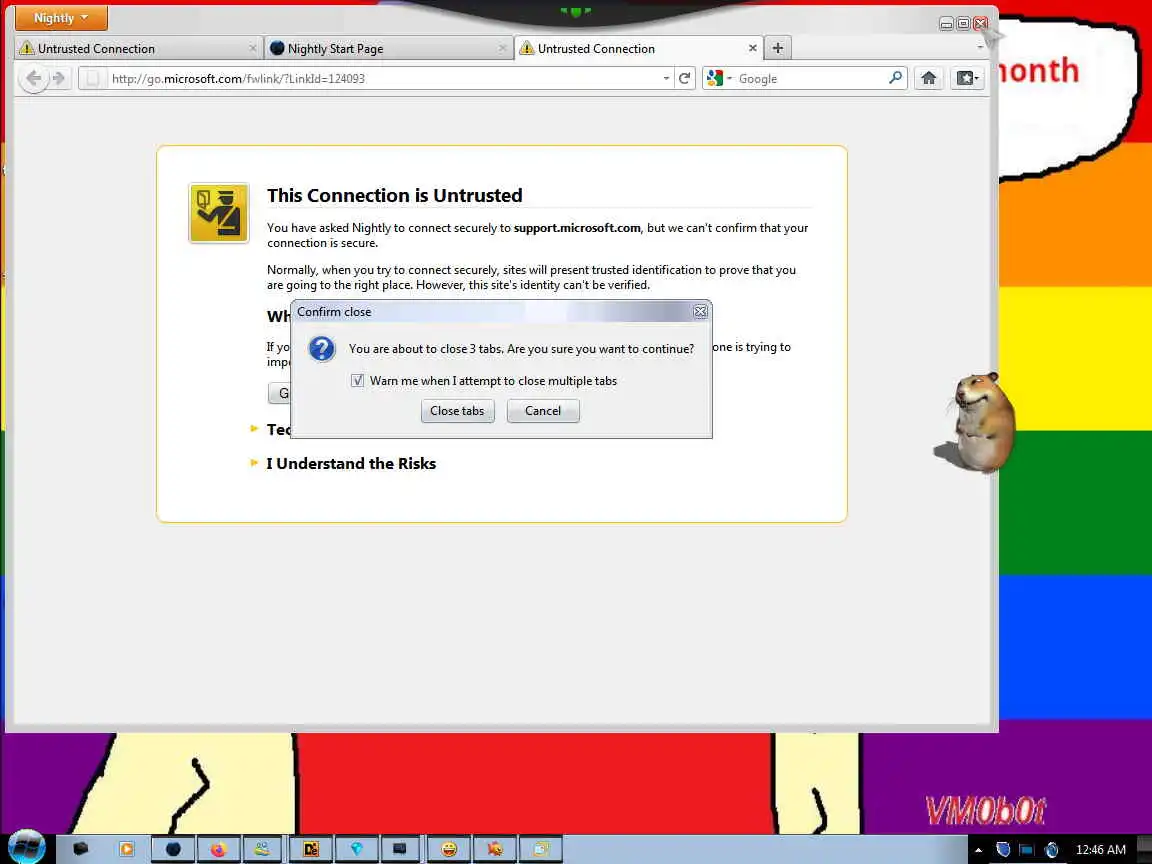1152x864 pixels.
Task: Open the Windows Start orb
Action: 27,846
